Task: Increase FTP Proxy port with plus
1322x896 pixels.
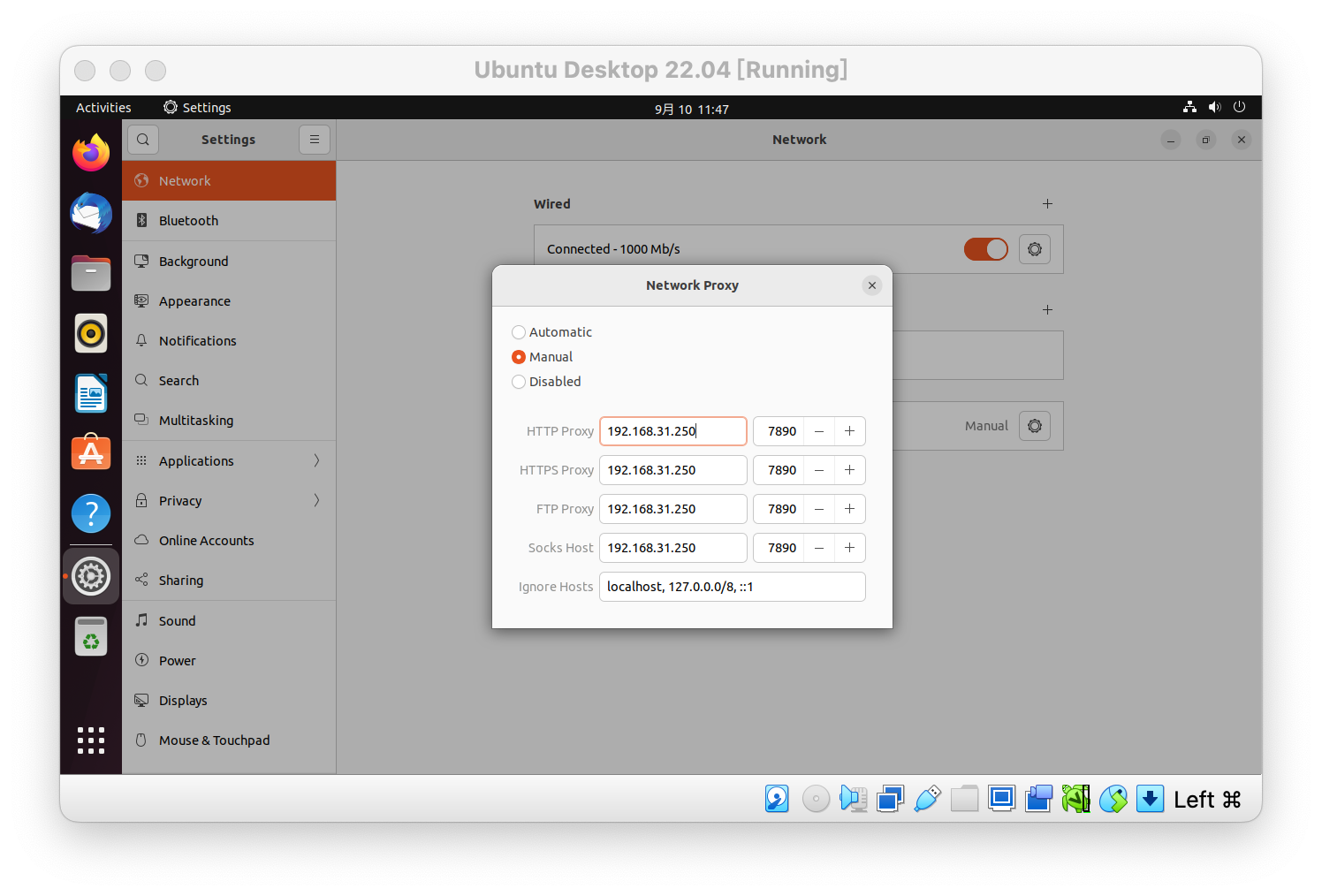Action: tap(849, 509)
